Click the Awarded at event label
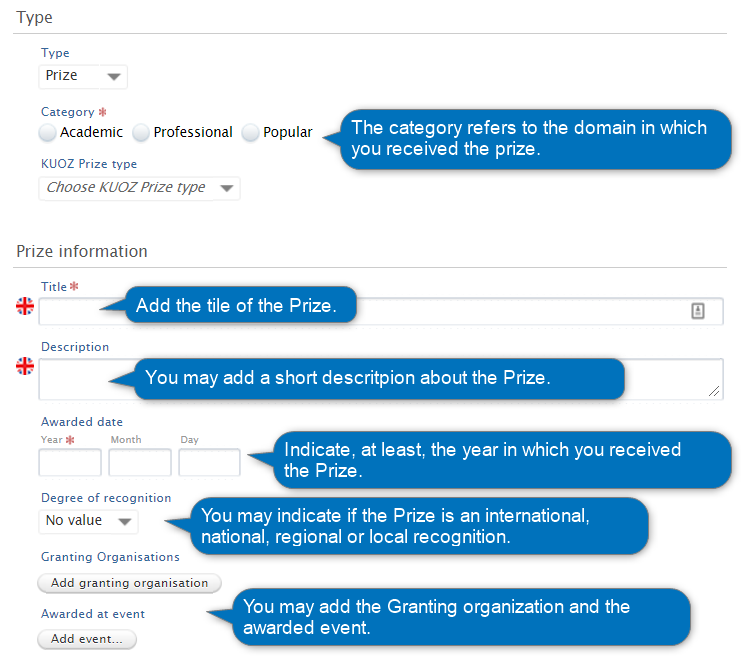The image size is (745, 668). point(93,614)
